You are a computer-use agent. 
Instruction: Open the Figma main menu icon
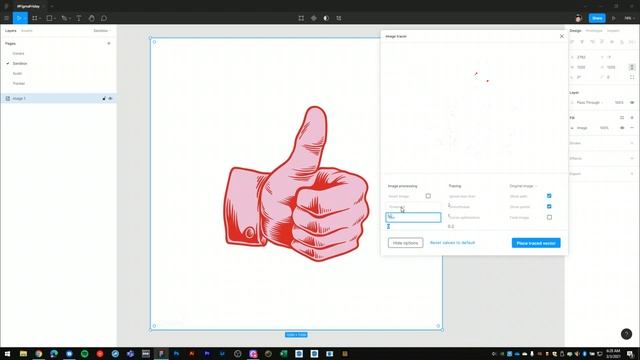tap(7, 18)
